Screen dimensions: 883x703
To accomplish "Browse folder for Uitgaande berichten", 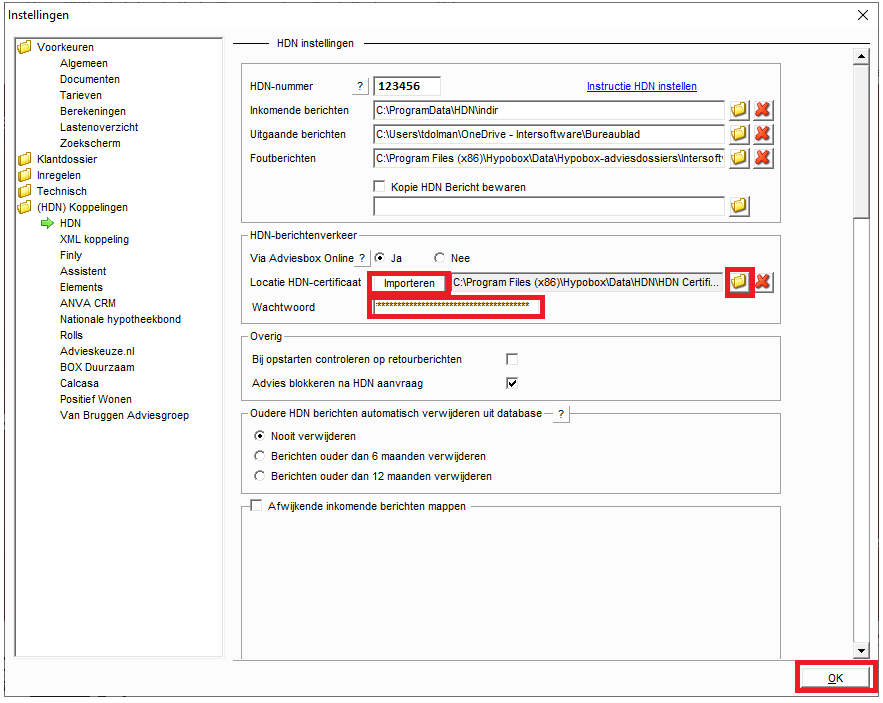I will pos(739,134).
